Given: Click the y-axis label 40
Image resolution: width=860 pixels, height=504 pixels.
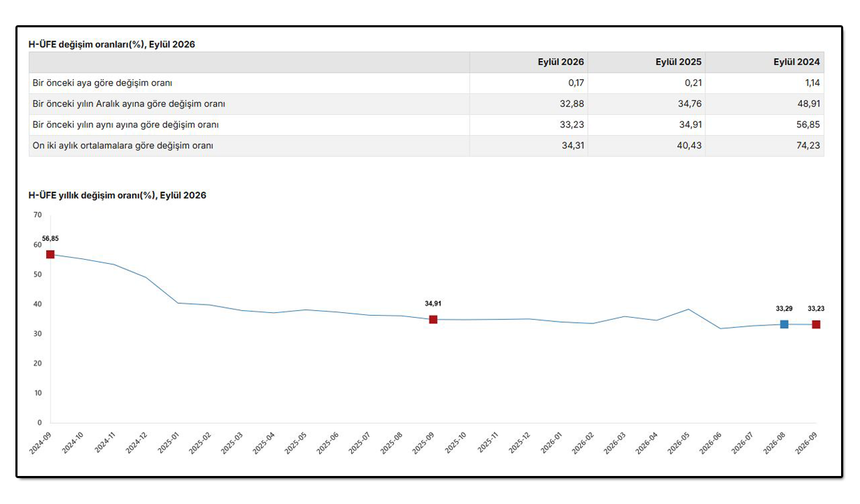Looking at the screenshot, I should (x=37, y=304).
